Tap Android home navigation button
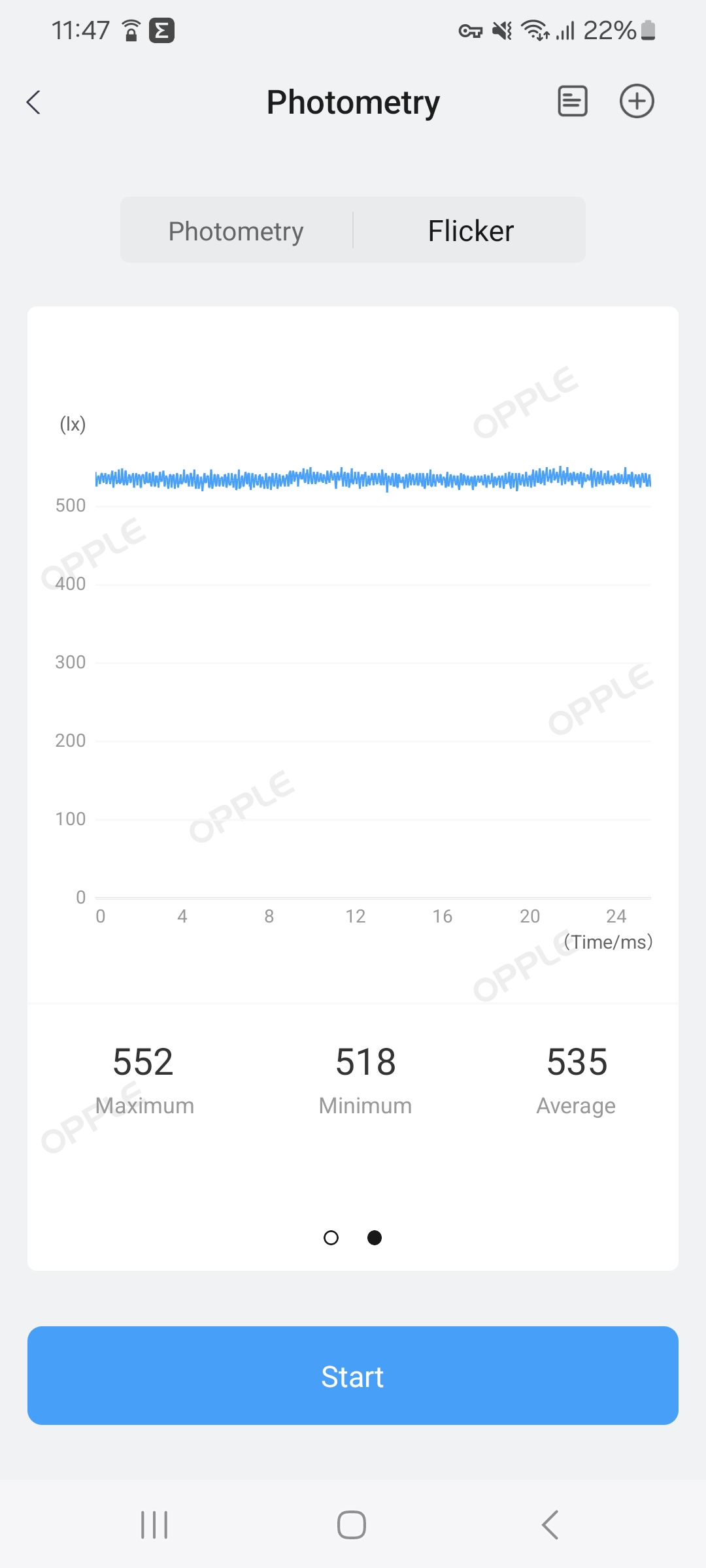Viewport: 706px width, 1568px height. [352, 1525]
